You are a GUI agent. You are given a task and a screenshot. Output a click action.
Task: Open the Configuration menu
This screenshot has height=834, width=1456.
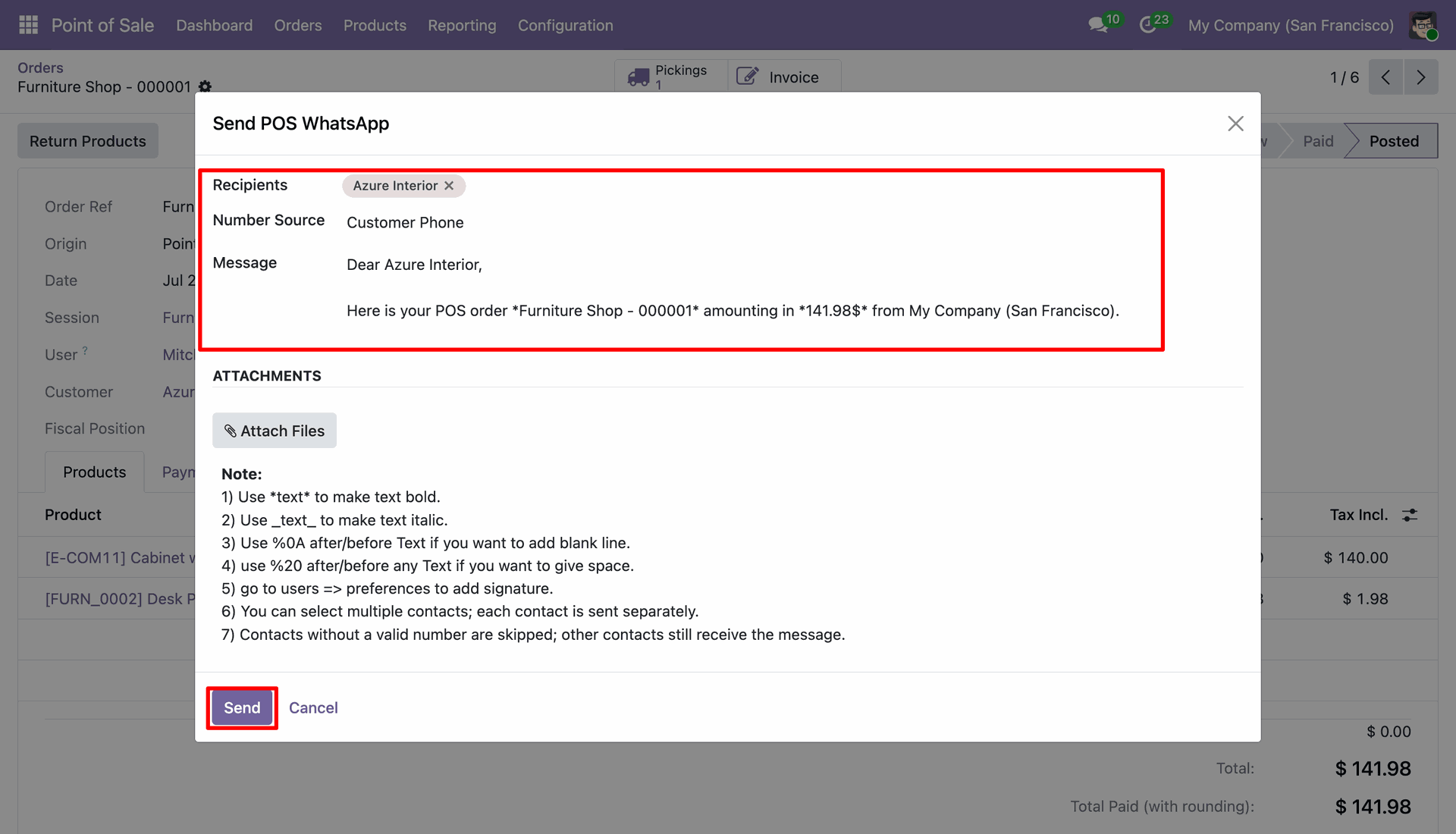pyautogui.click(x=566, y=25)
